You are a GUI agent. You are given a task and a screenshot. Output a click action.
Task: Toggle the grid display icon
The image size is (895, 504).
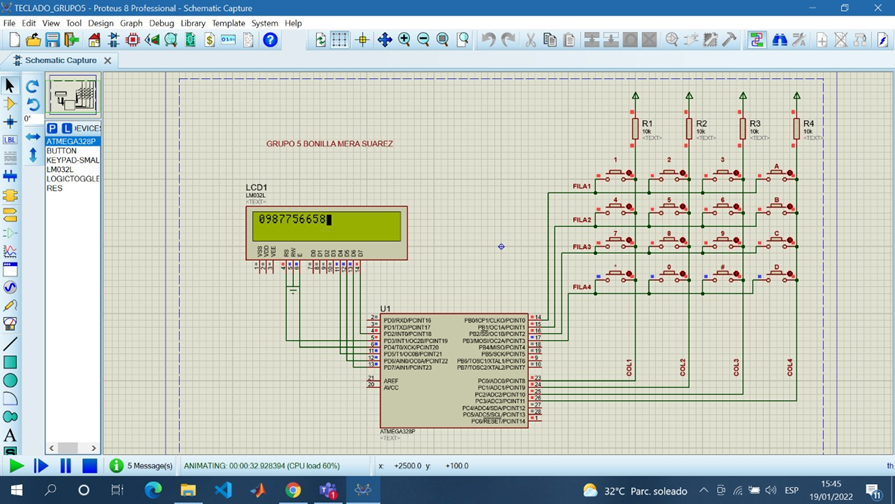click(x=340, y=40)
